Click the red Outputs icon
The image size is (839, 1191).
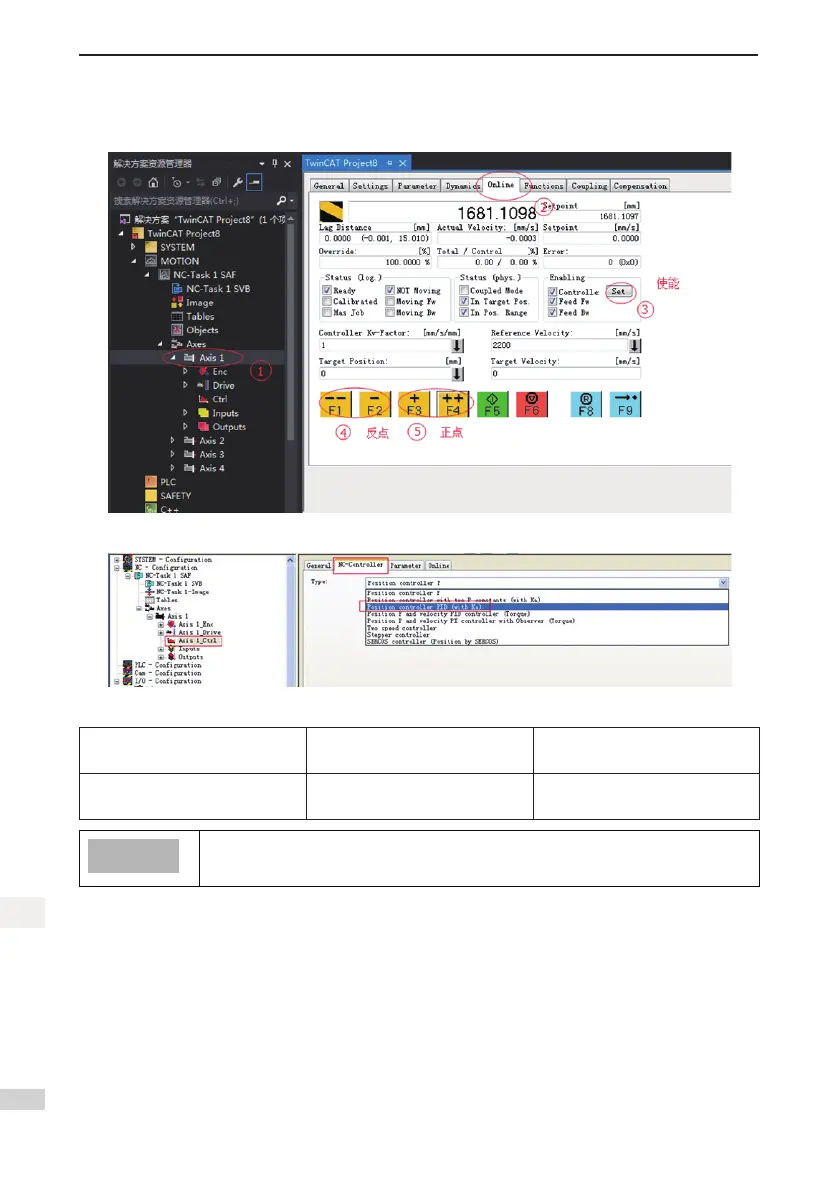point(203,426)
